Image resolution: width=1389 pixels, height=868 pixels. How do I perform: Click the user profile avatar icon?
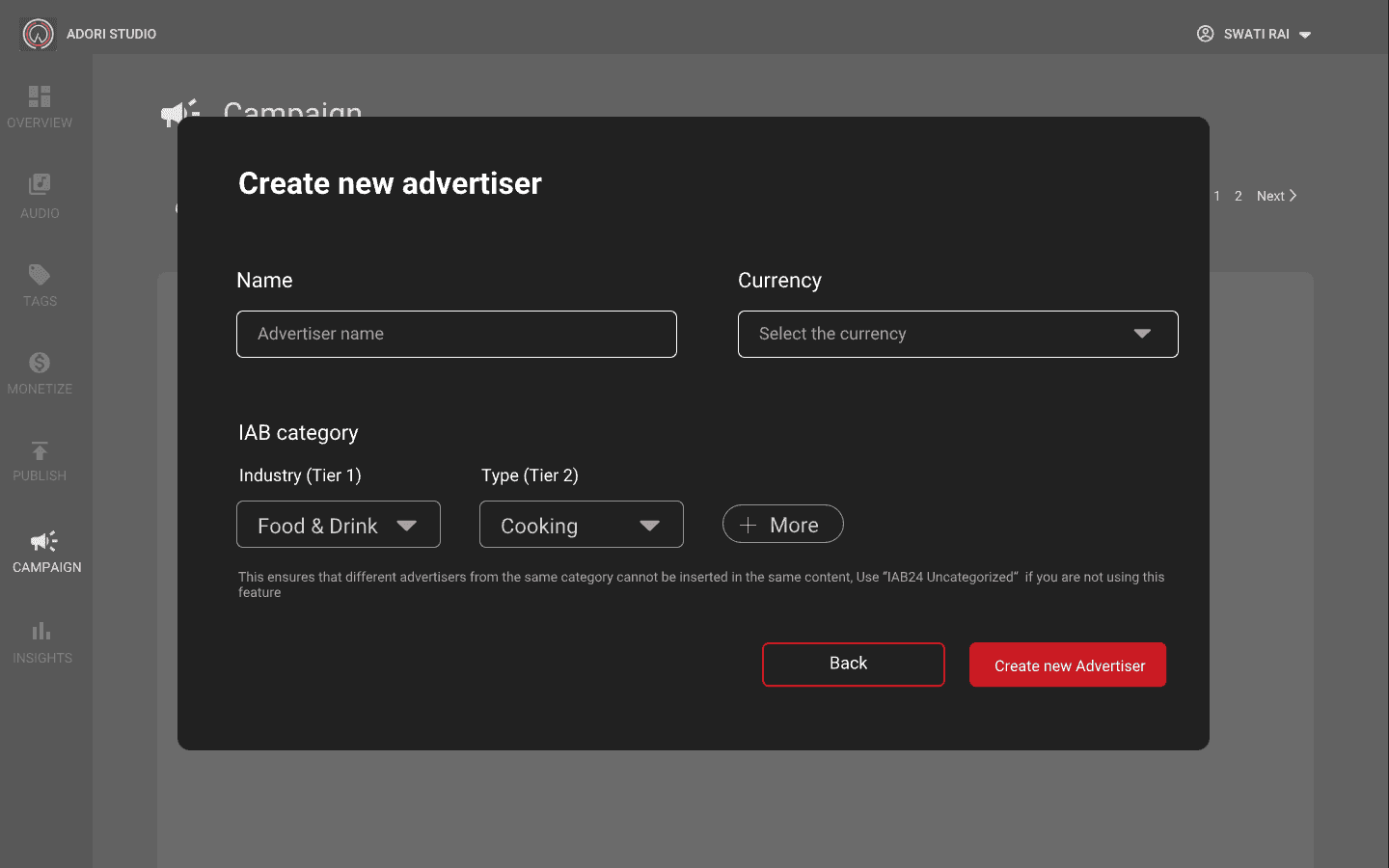[x=1205, y=34]
